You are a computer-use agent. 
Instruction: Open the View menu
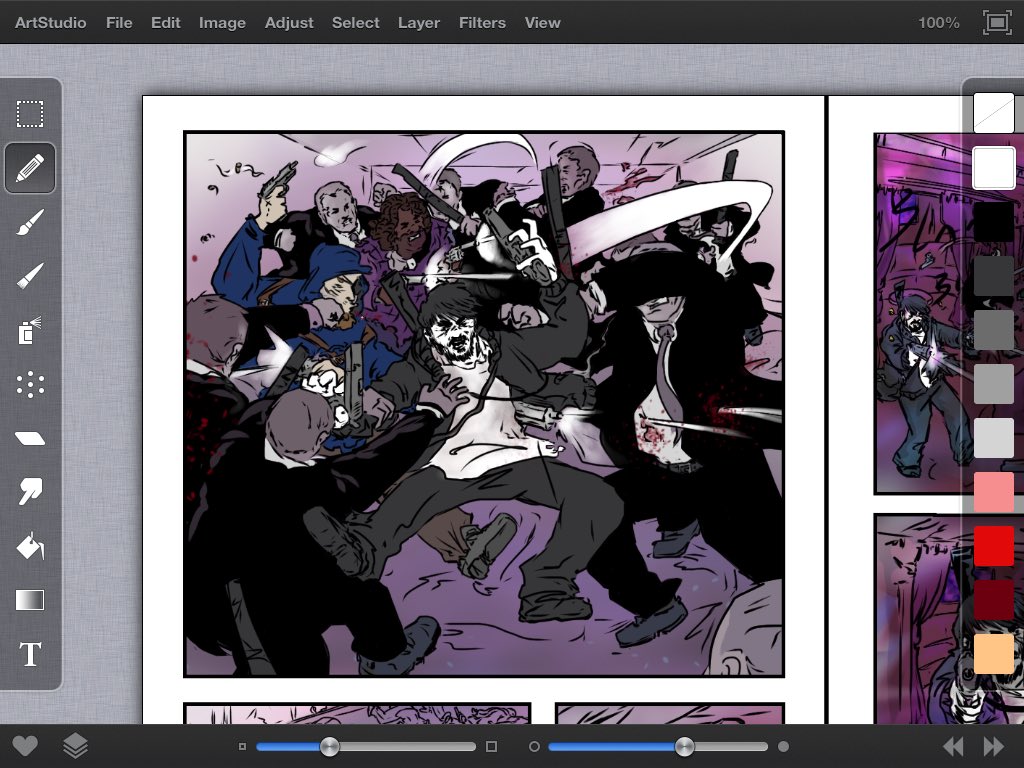542,23
